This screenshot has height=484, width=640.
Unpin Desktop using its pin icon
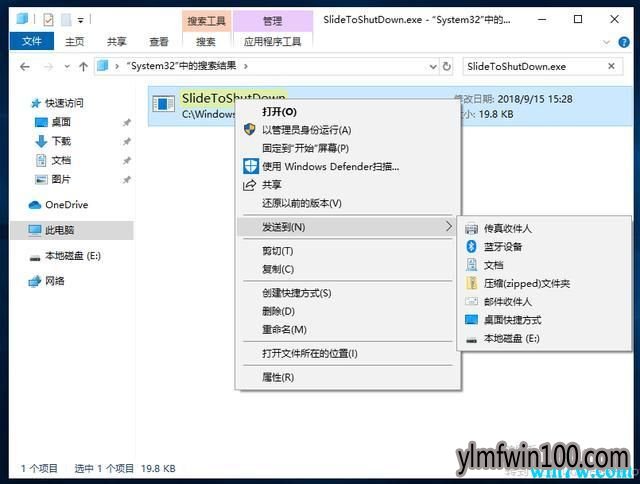127,122
